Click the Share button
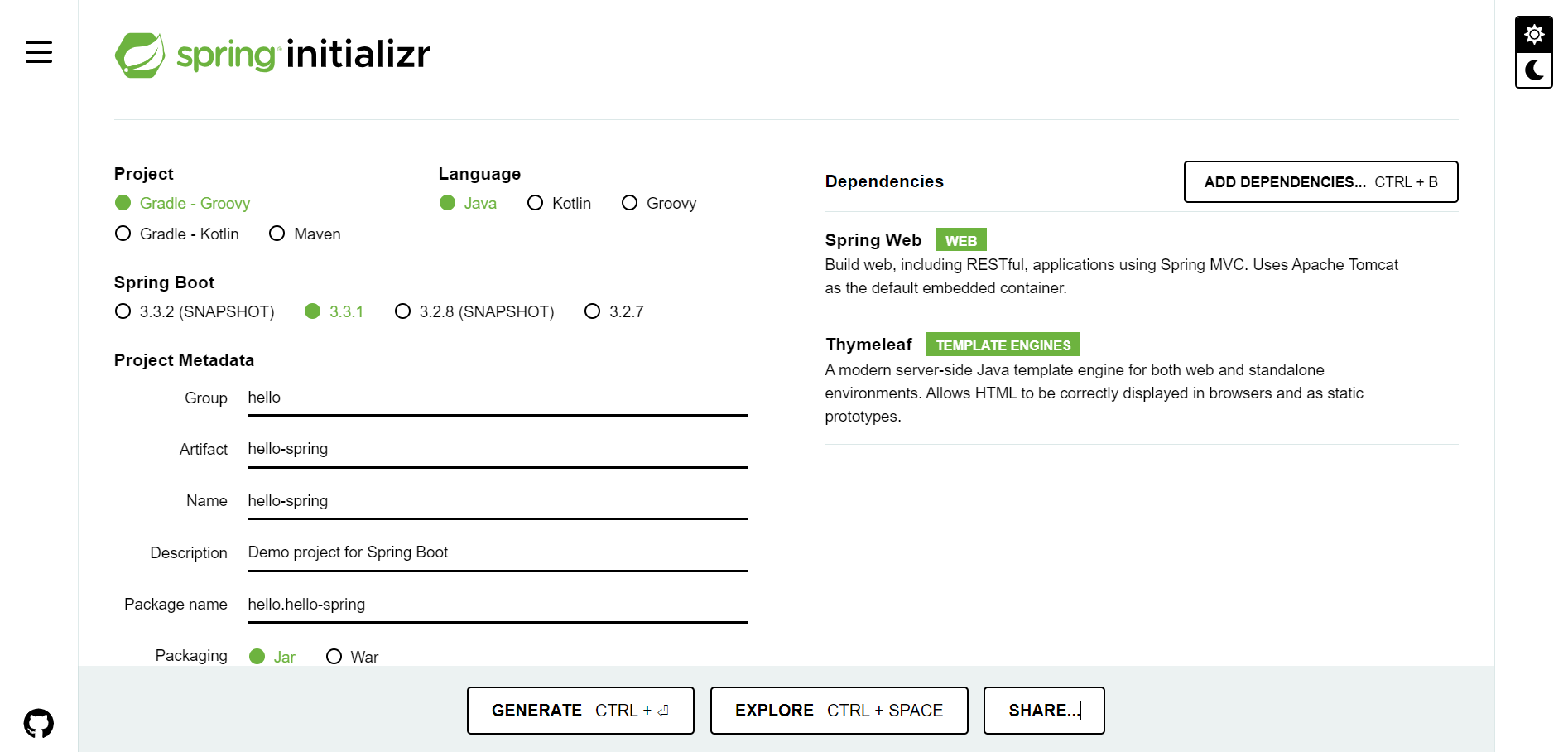Image resolution: width=1568 pixels, height=752 pixels. pos(1044,711)
